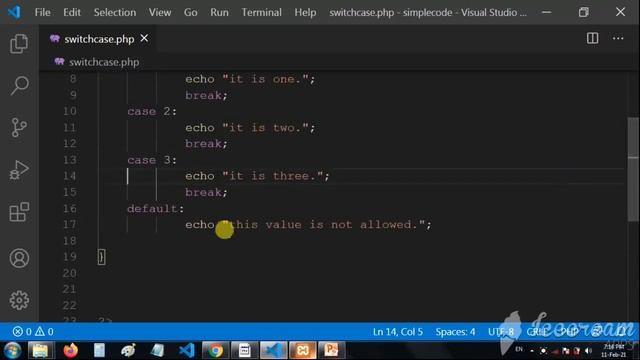The height and width of the screenshot is (360, 640).
Task: Click line number 14 in the gutter
Action: tap(69, 176)
